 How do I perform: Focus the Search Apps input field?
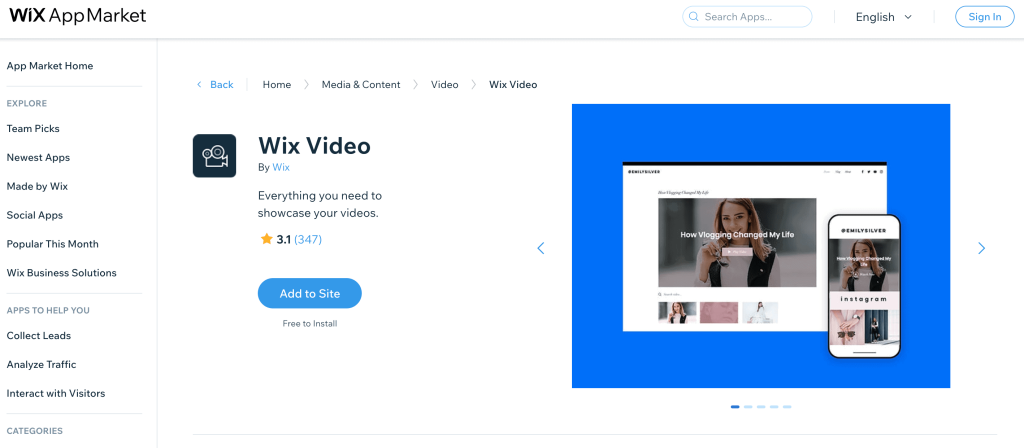[747, 17]
